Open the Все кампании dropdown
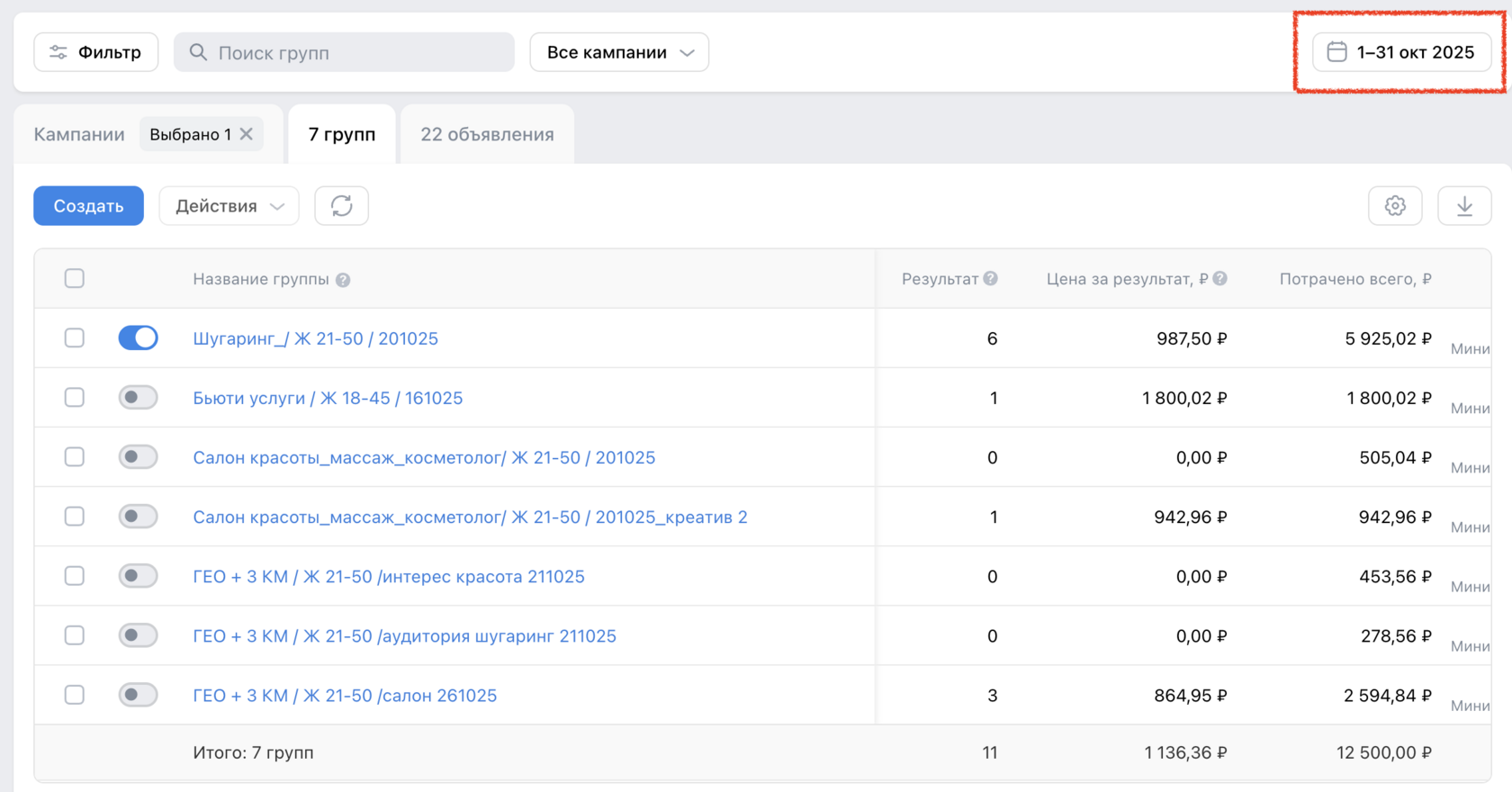 click(x=619, y=52)
